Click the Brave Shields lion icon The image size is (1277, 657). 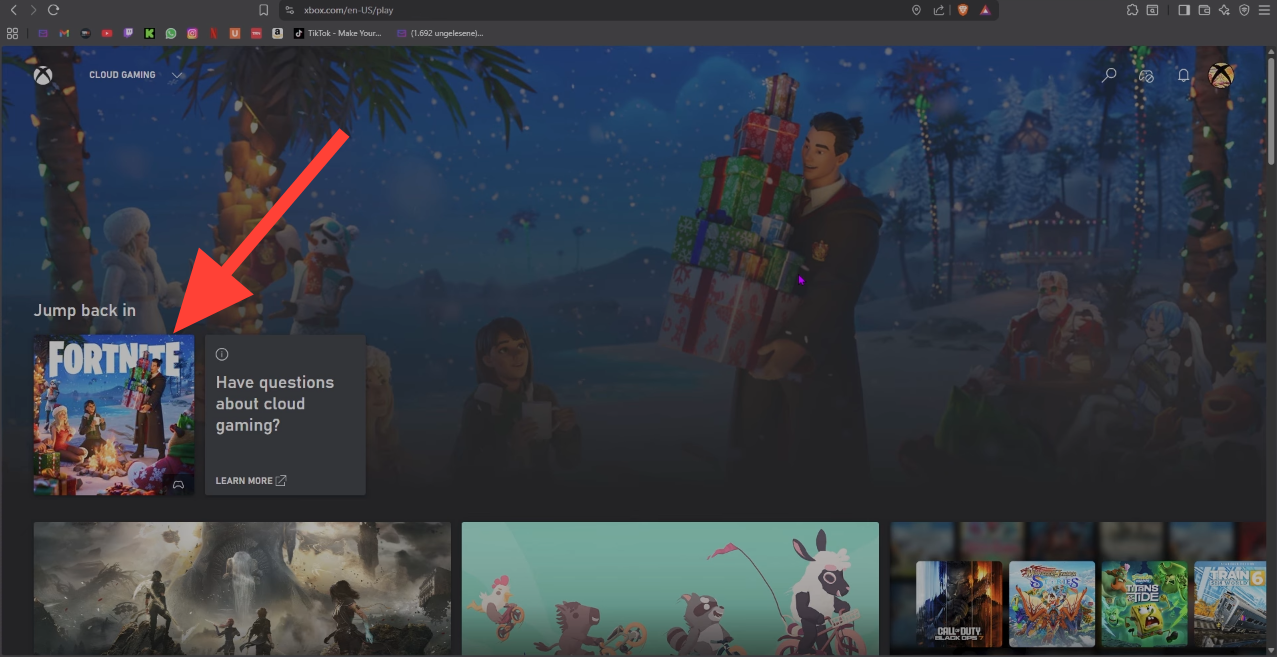tap(963, 10)
